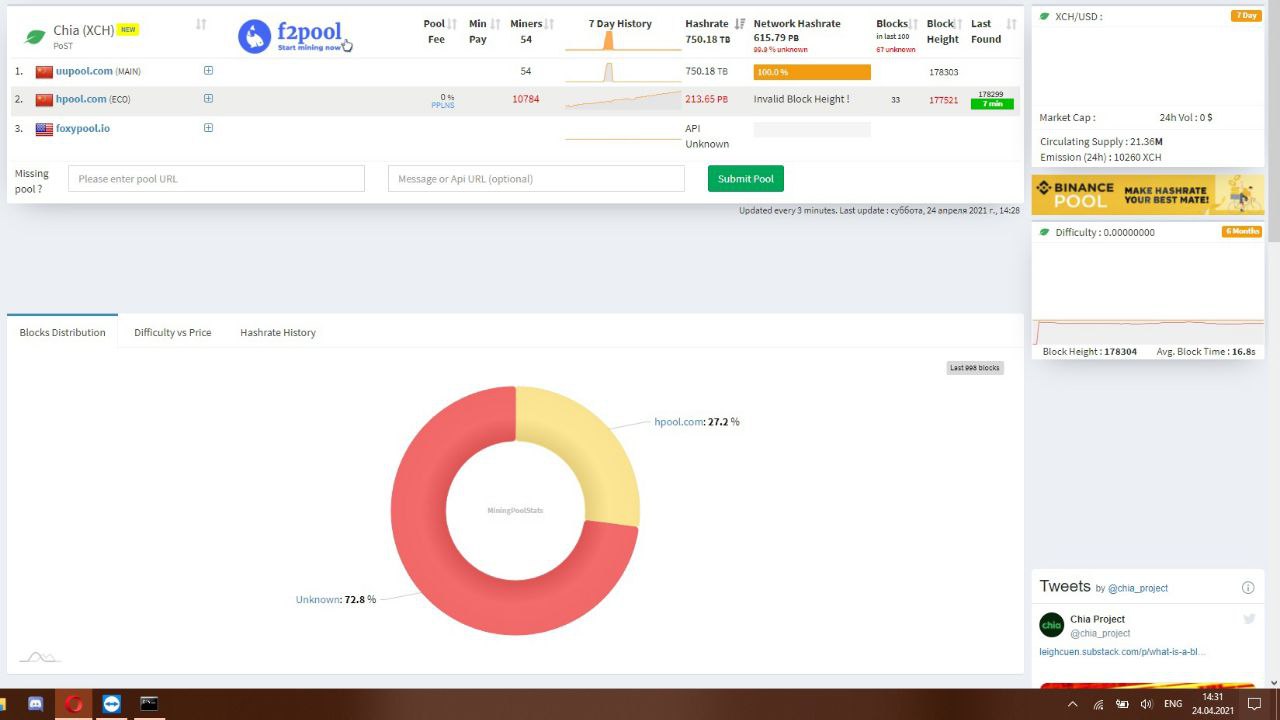Screen dimensions: 1280x720
Task: Open the @chia_project Tweets header link
Action: (x=1138, y=588)
